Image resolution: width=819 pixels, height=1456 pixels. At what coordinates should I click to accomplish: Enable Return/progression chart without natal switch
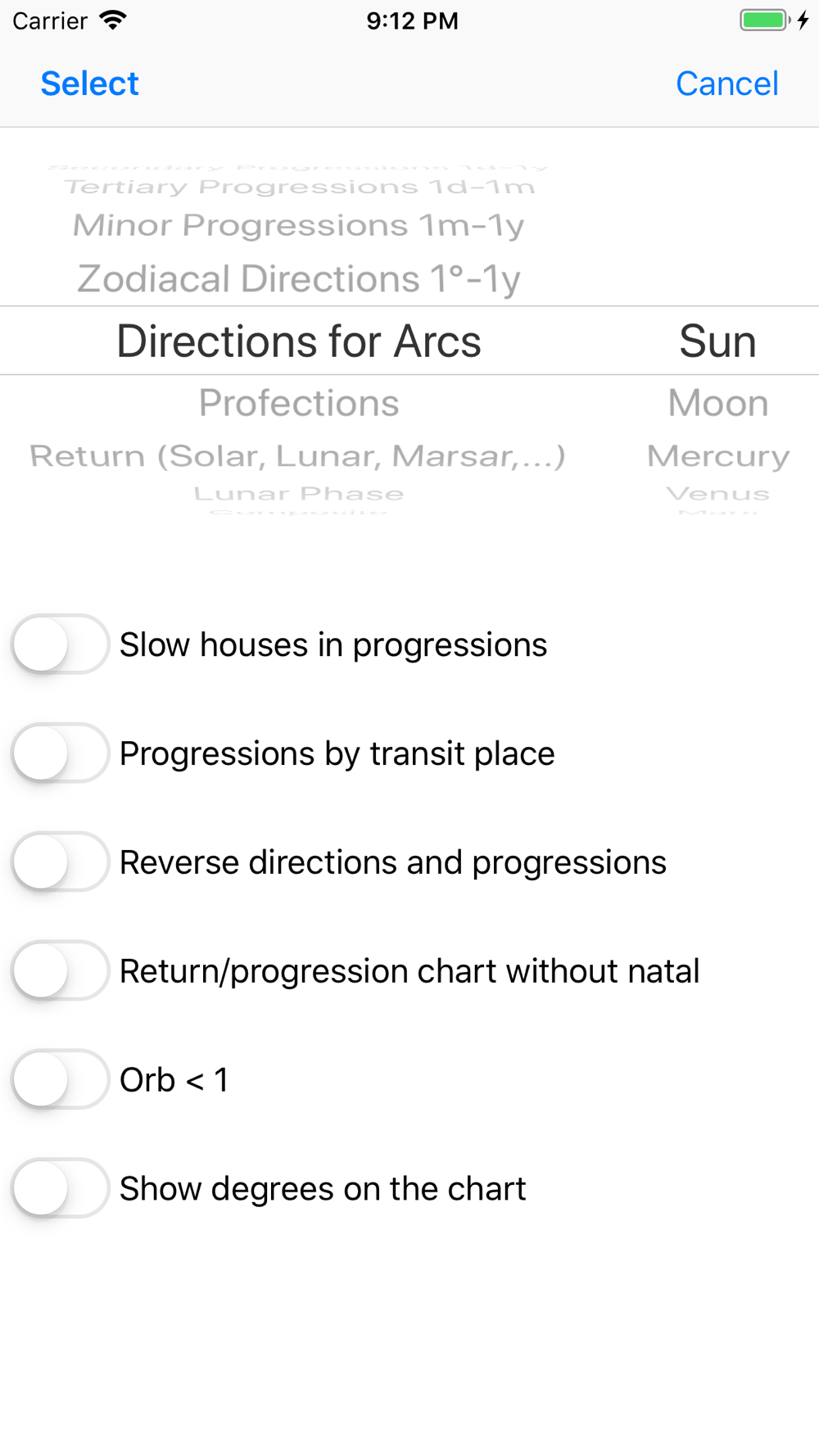click(x=60, y=971)
